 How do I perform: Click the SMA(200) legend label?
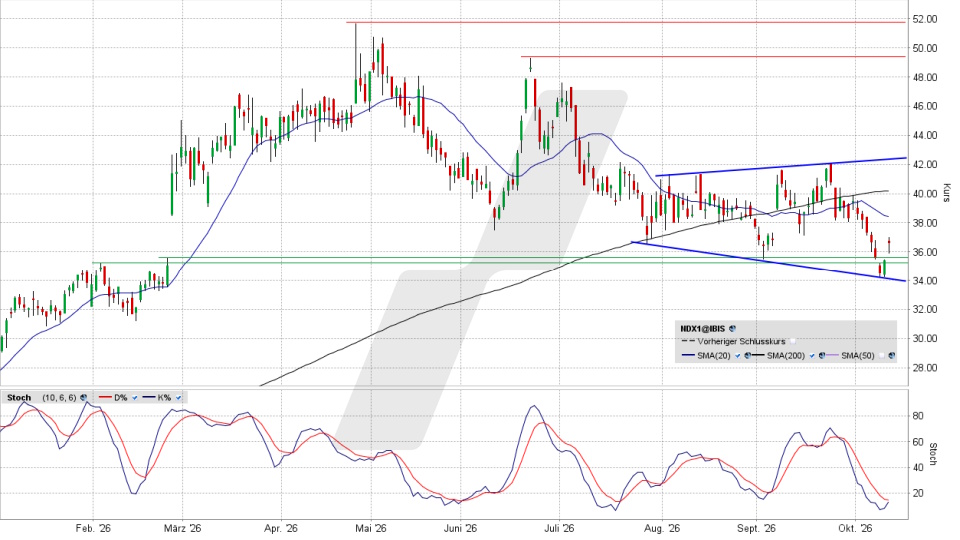(786, 355)
